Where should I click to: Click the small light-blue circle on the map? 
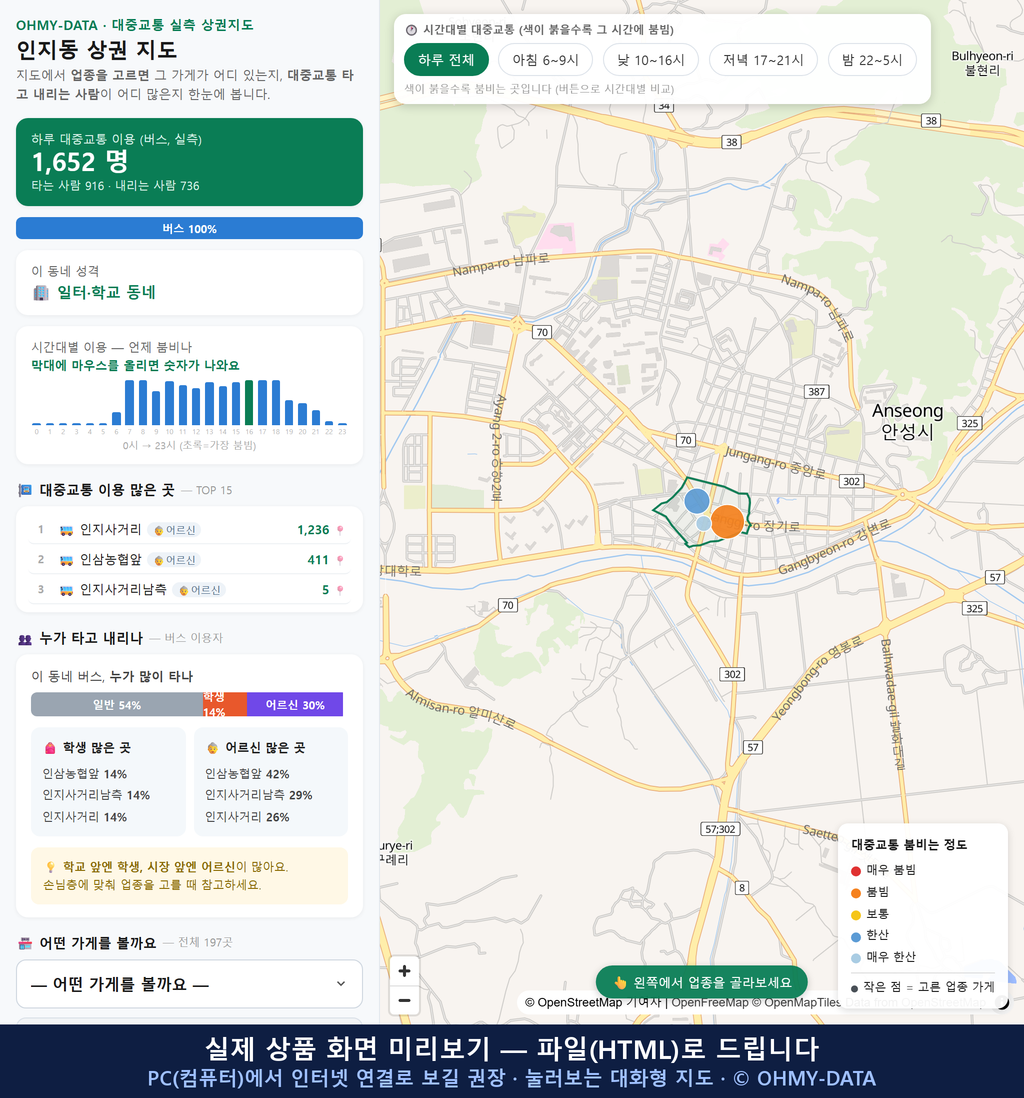pos(703,523)
